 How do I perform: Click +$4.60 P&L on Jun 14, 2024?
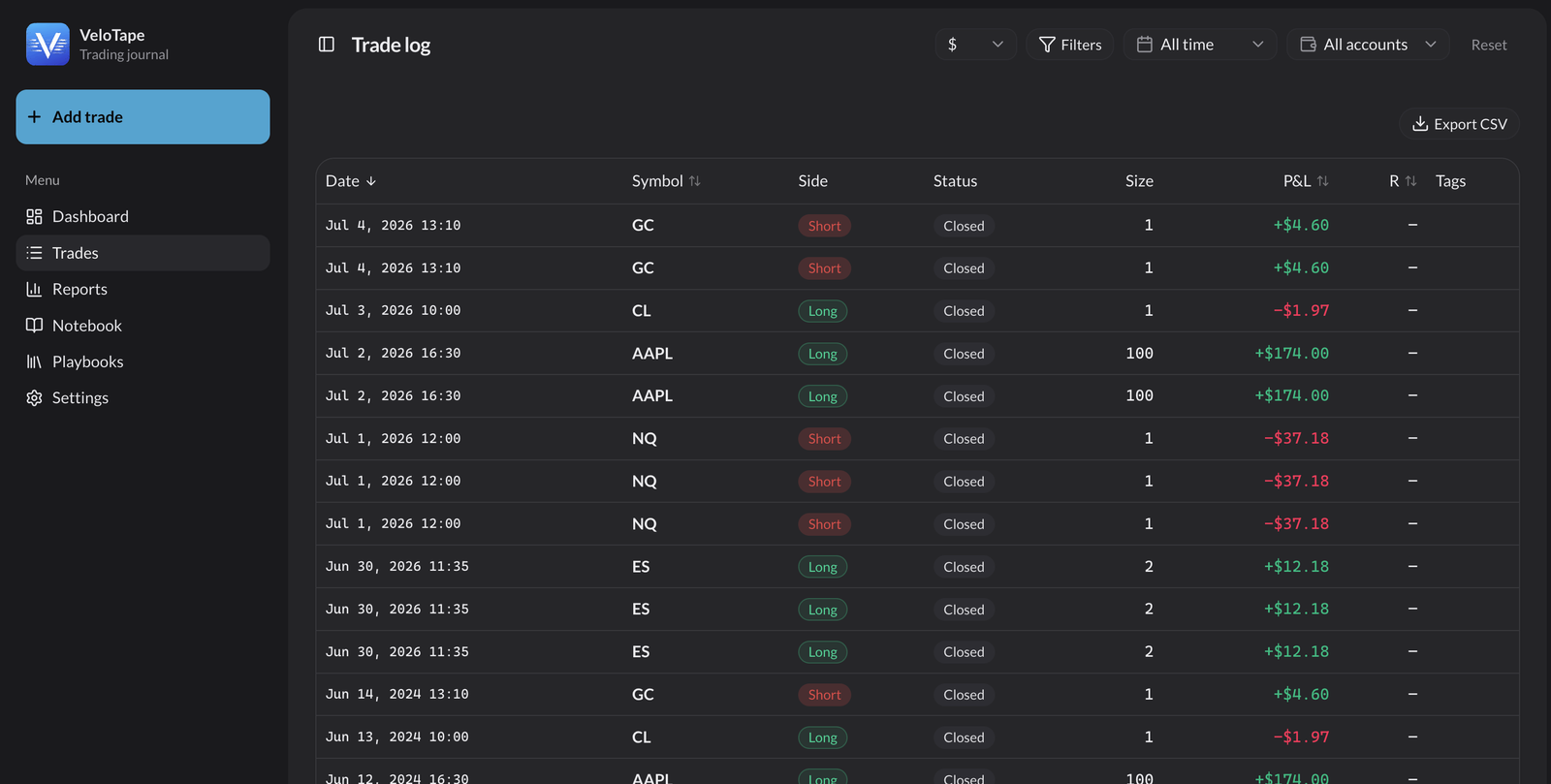point(1301,695)
